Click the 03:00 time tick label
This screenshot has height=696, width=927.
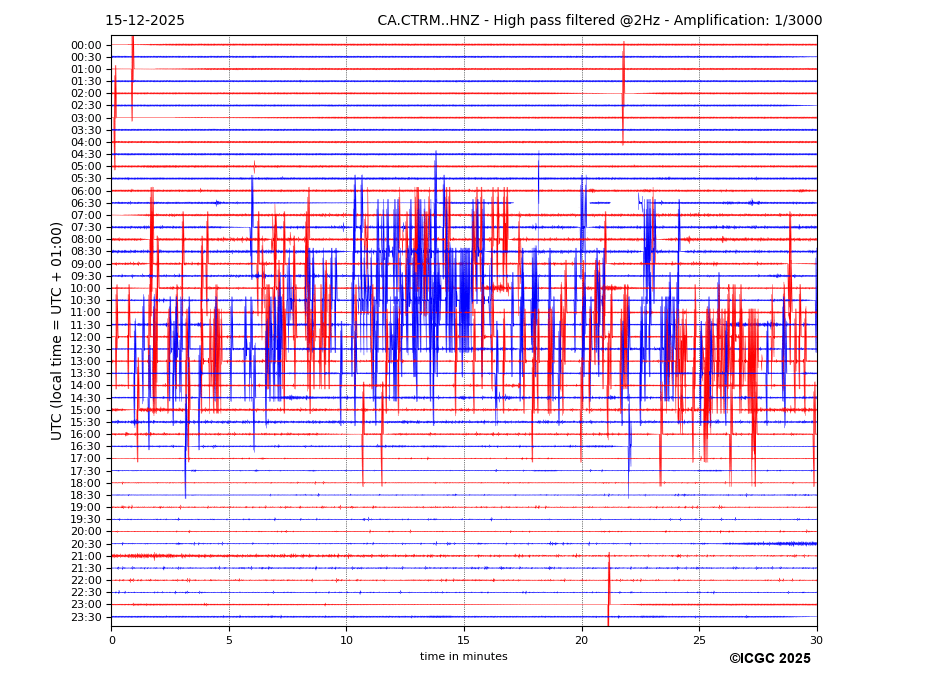click(86, 118)
